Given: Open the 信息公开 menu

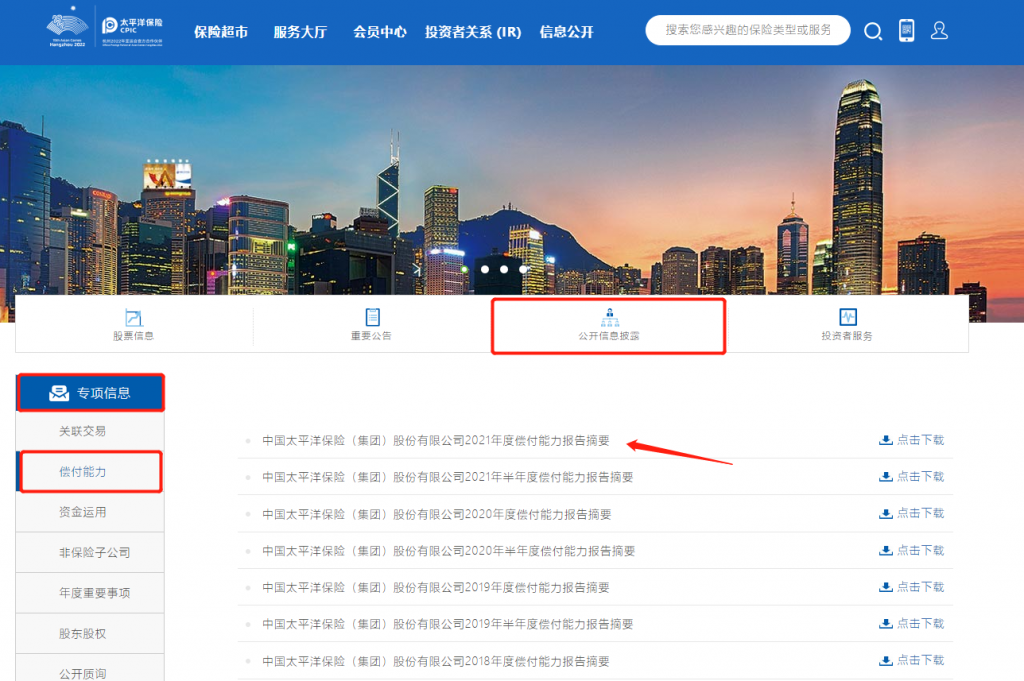Looking at the screenshot, I should (x=566, y=31).
